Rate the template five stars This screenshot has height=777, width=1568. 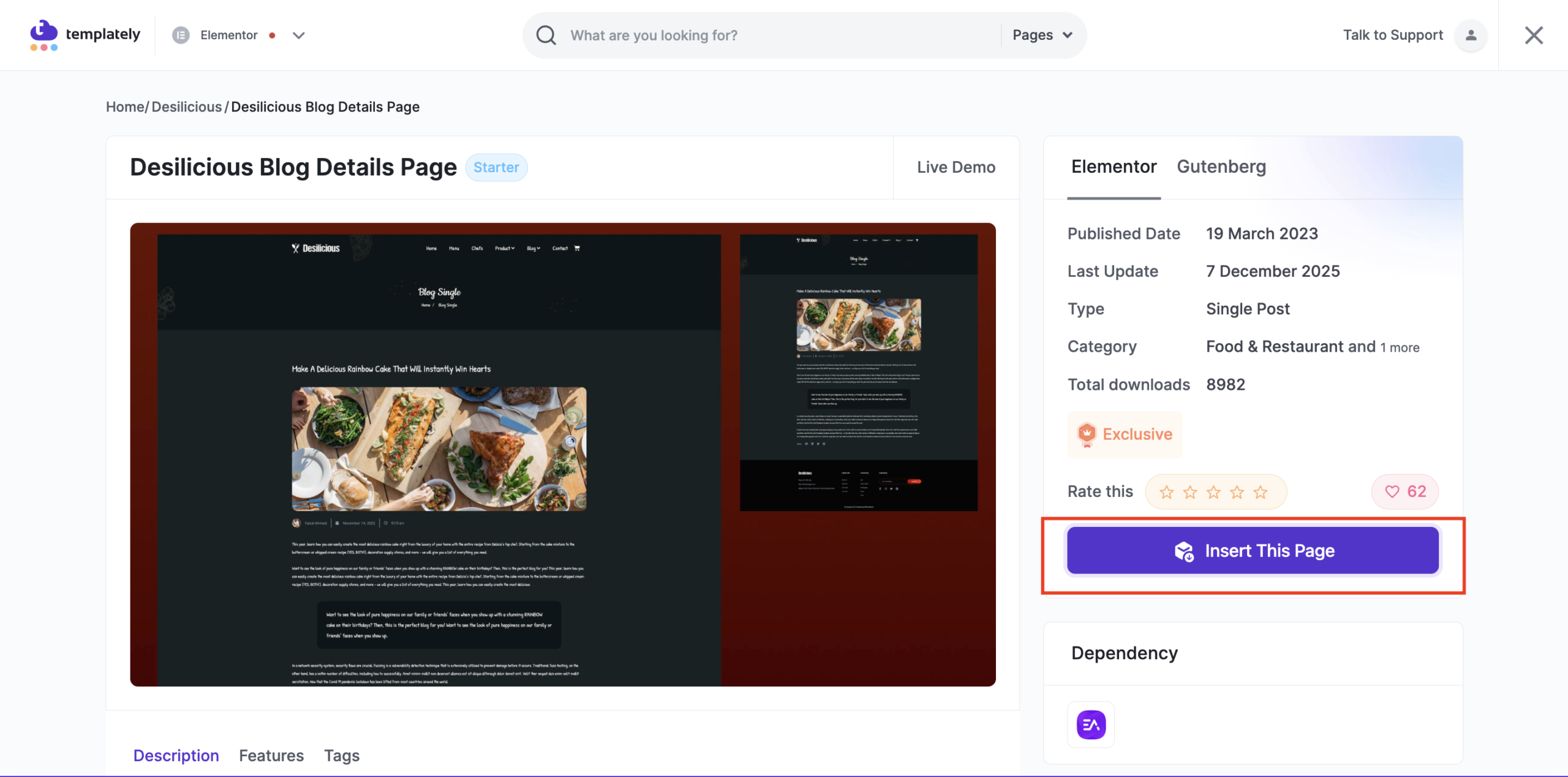click(x=1261, y=492)
